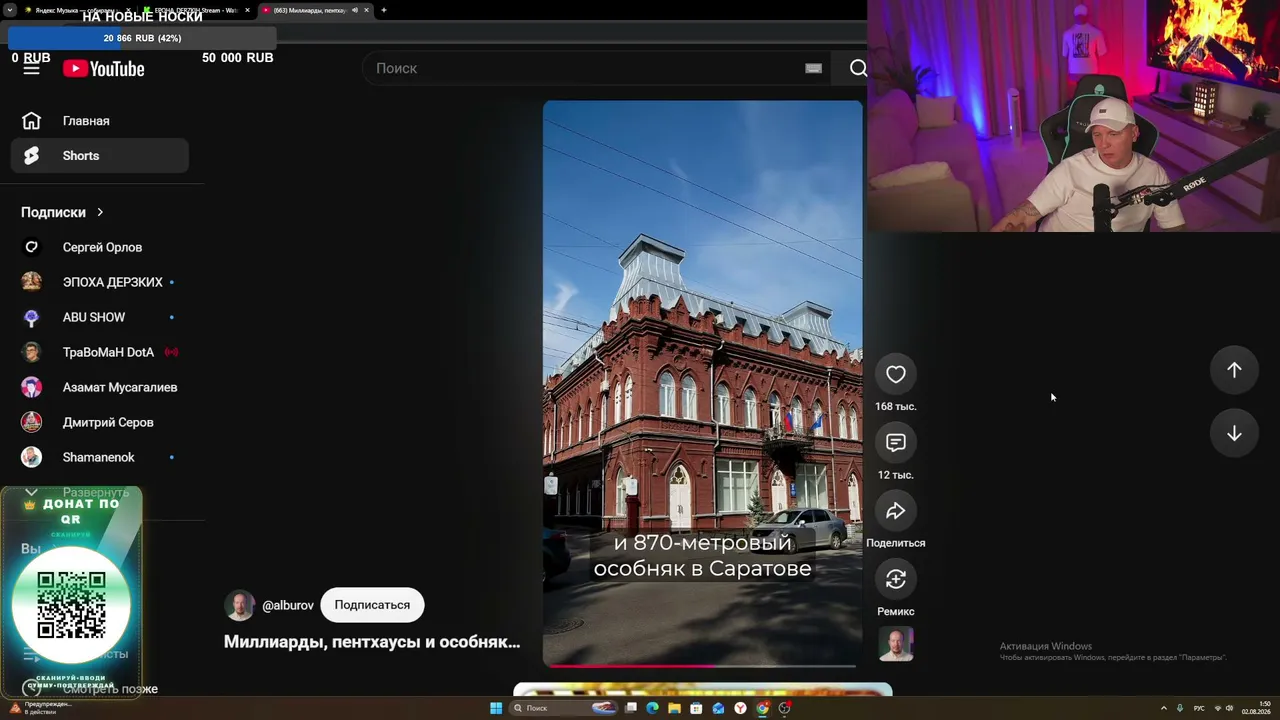The image size is (1280, 720).
Task: Click the Подписаться subscribe button
Action: pyautogui.click(x=372, y=605)
